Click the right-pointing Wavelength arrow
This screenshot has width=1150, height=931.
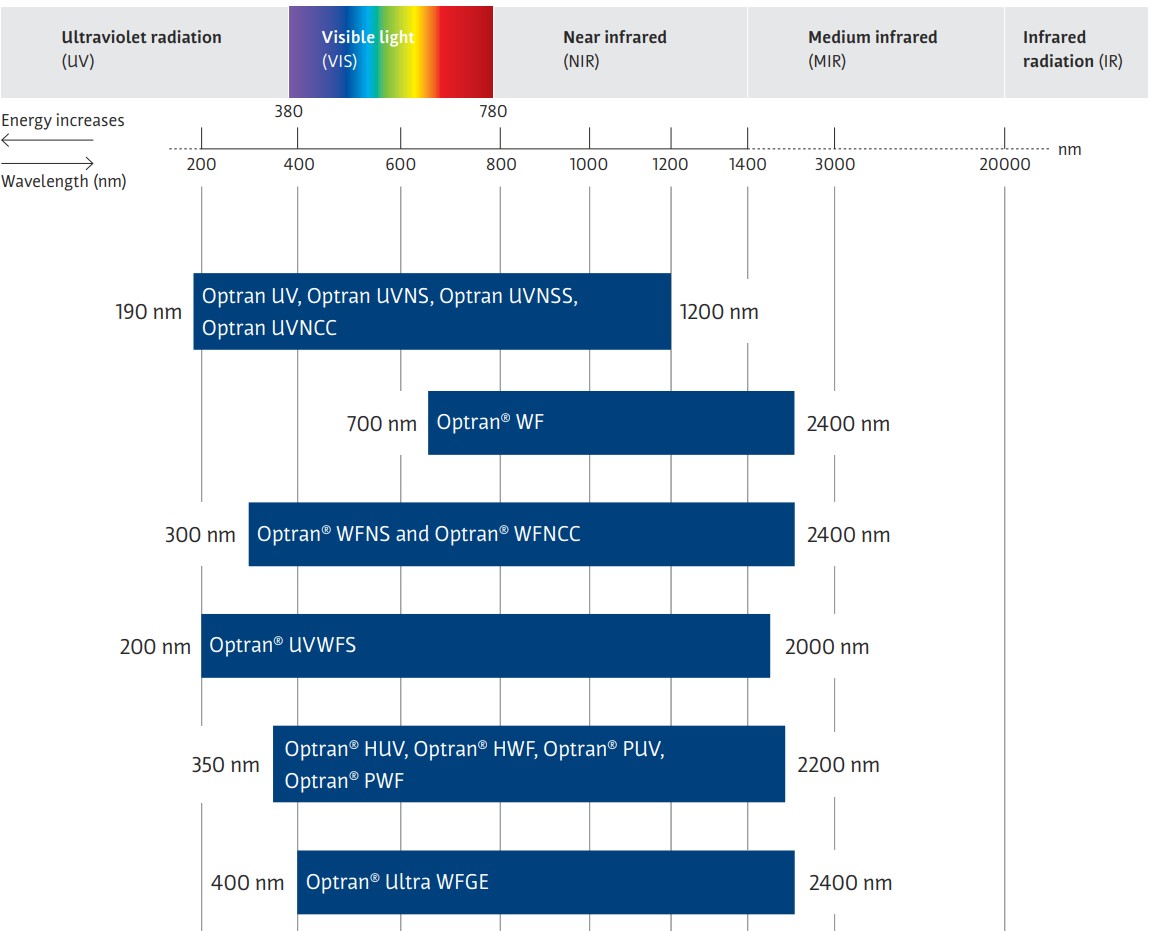pos(47,163)
